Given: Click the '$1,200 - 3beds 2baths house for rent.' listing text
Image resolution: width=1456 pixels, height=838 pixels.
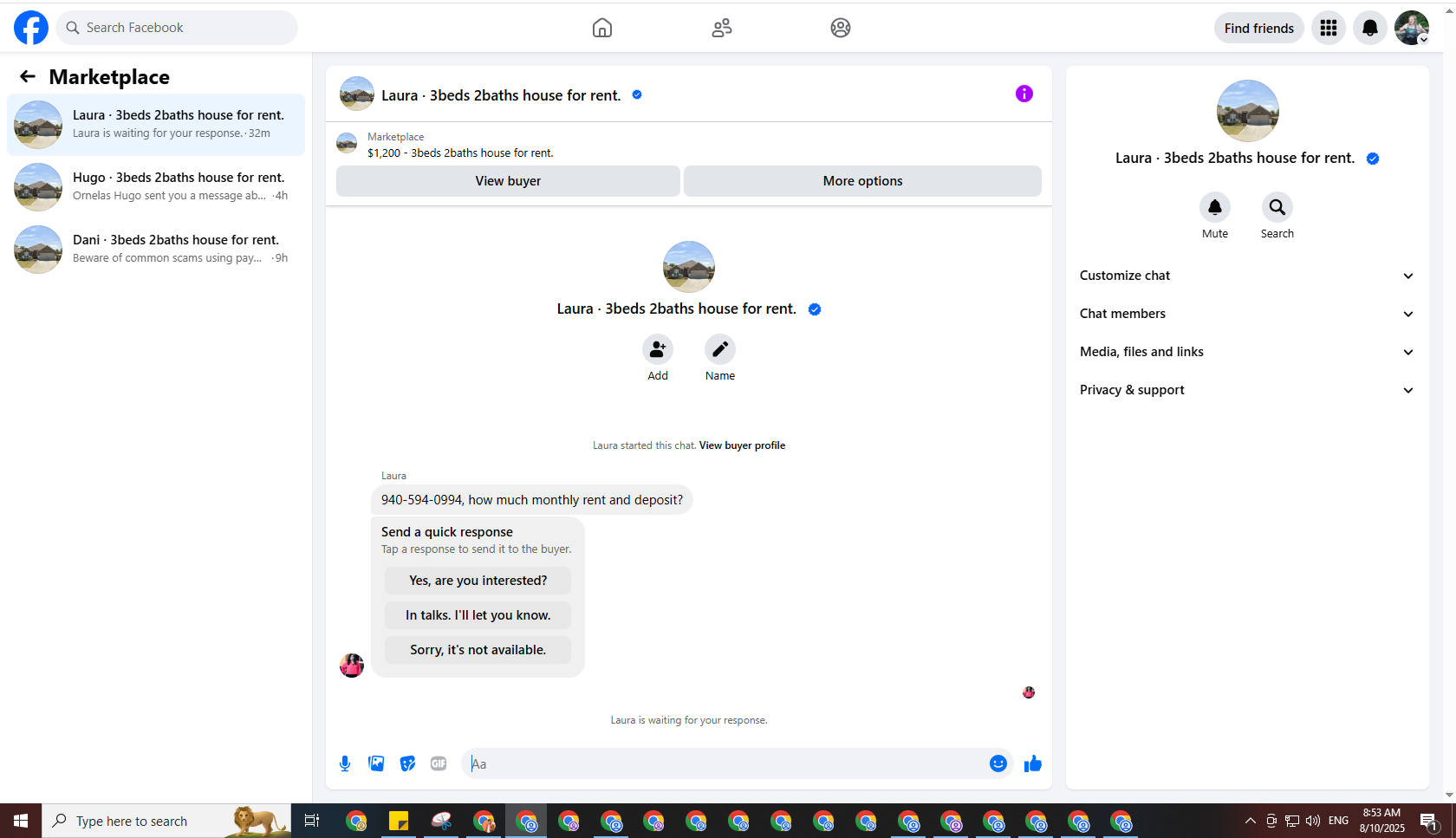Looking at the screenshot, I should point(460,153).
